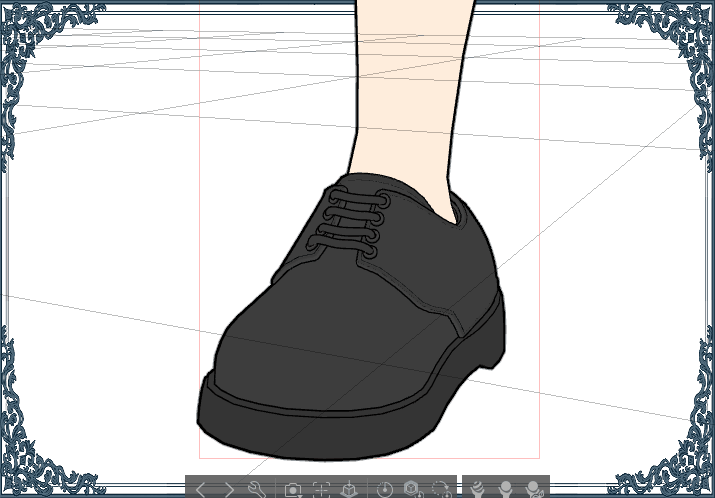Click the plain sphere-on-stand icon
The image size is (715, 498).
click(505, 490)
